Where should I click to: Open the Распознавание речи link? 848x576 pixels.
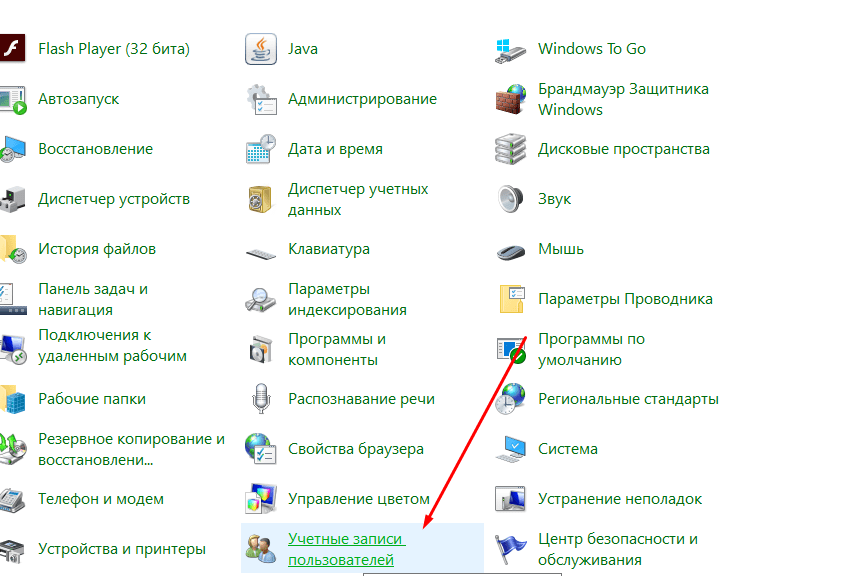[x=361, y=399]
